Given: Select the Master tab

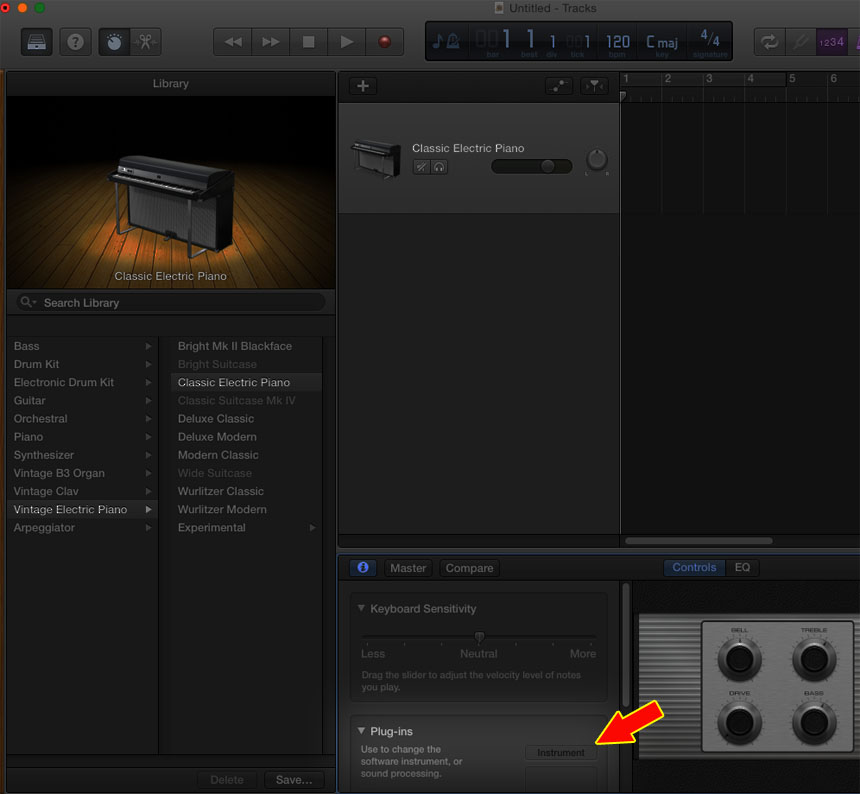Looking at the screenshot, I should [408, 568].
